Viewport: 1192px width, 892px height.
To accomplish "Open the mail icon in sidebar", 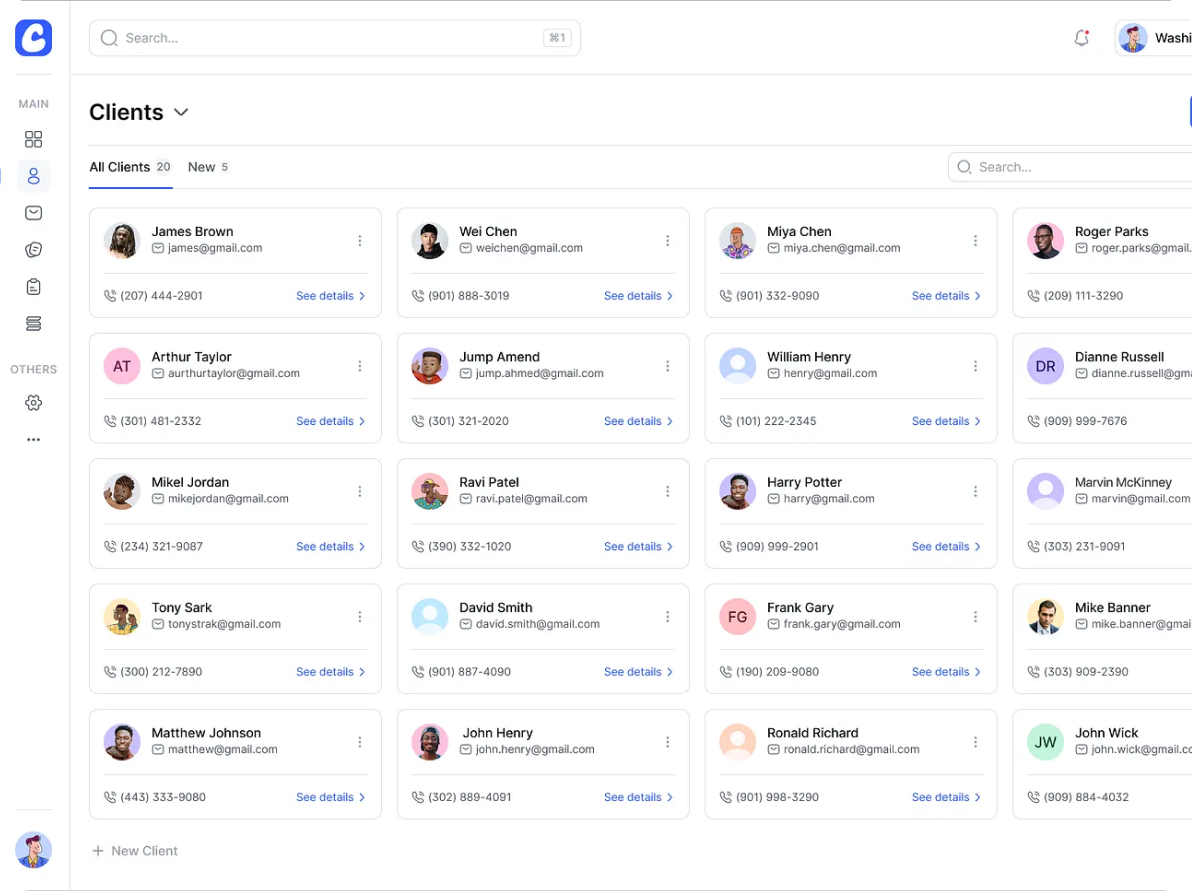I will click(x=33, y=213).
